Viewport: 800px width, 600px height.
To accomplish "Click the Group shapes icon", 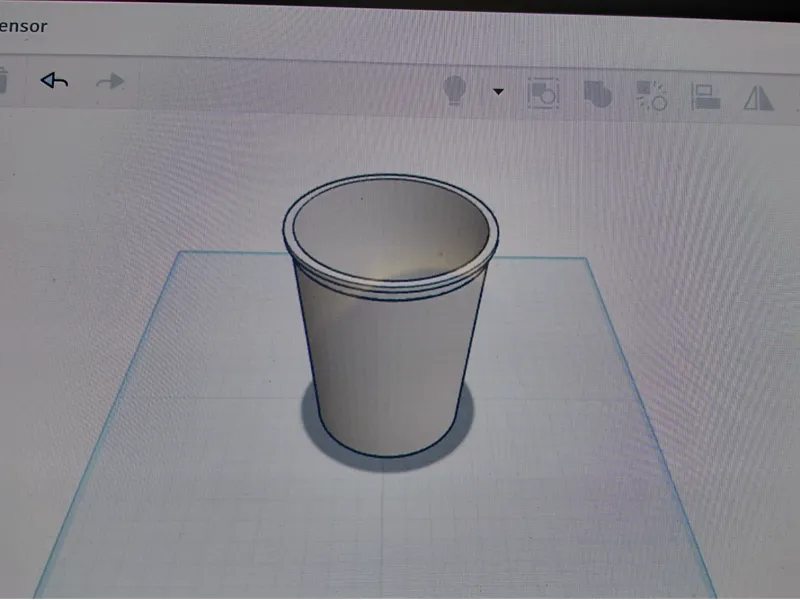I will pos(597,94).
